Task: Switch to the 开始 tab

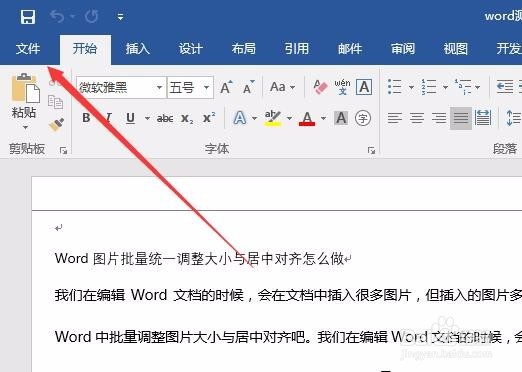Action: (85, 49)
